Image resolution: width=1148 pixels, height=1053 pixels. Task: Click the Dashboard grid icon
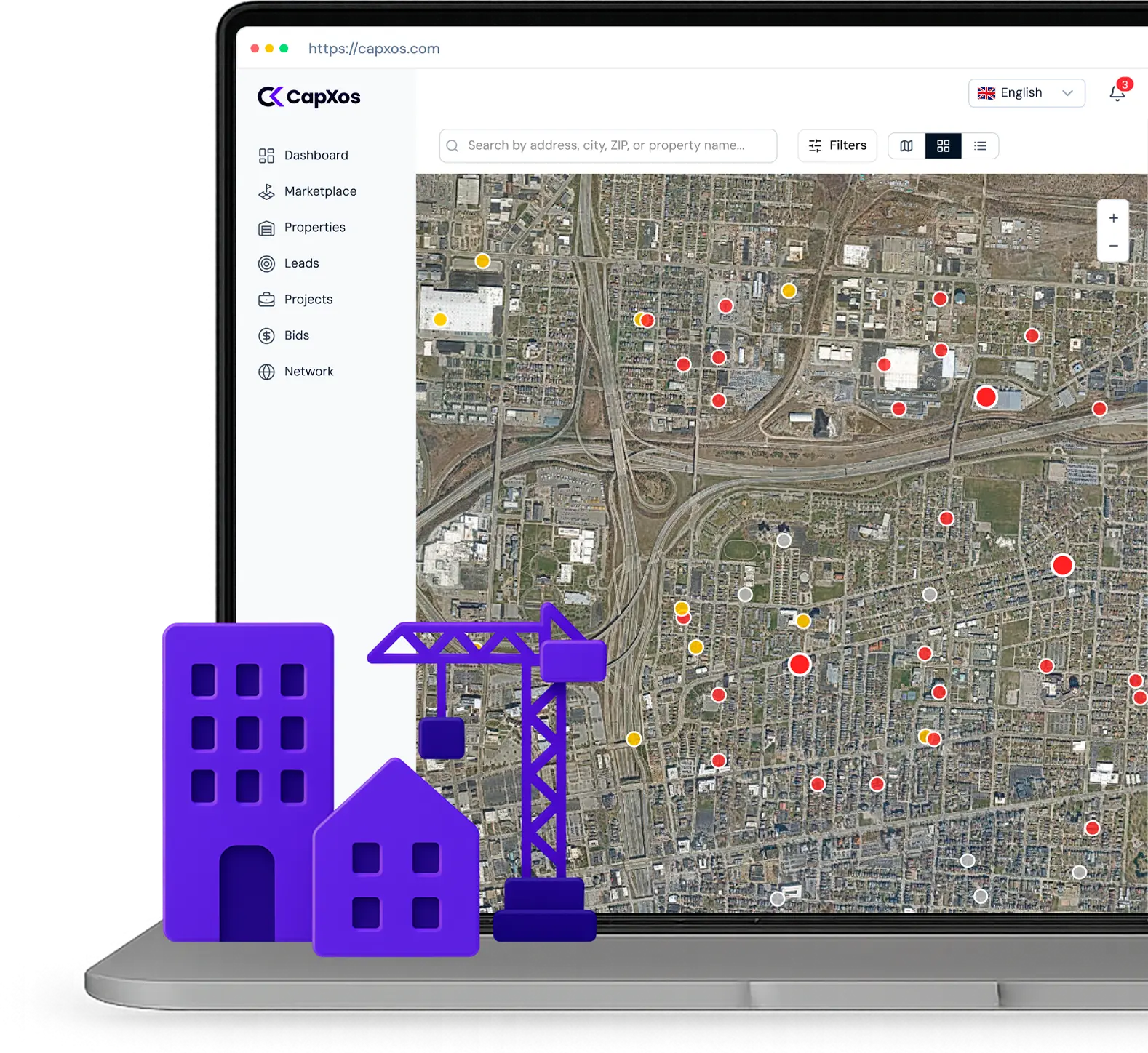pos(266,156)
